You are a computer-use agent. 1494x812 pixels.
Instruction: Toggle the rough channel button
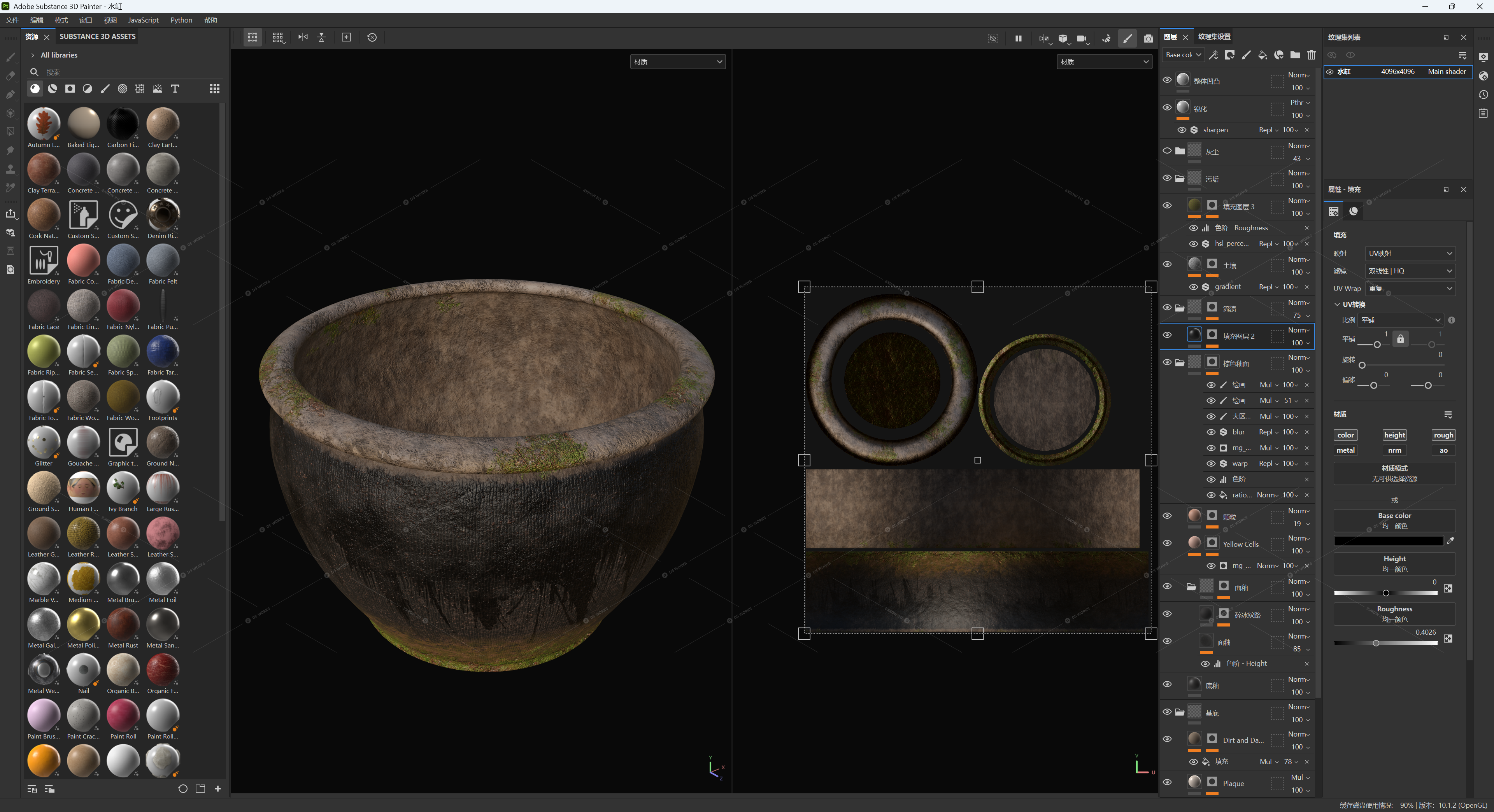1443,435
